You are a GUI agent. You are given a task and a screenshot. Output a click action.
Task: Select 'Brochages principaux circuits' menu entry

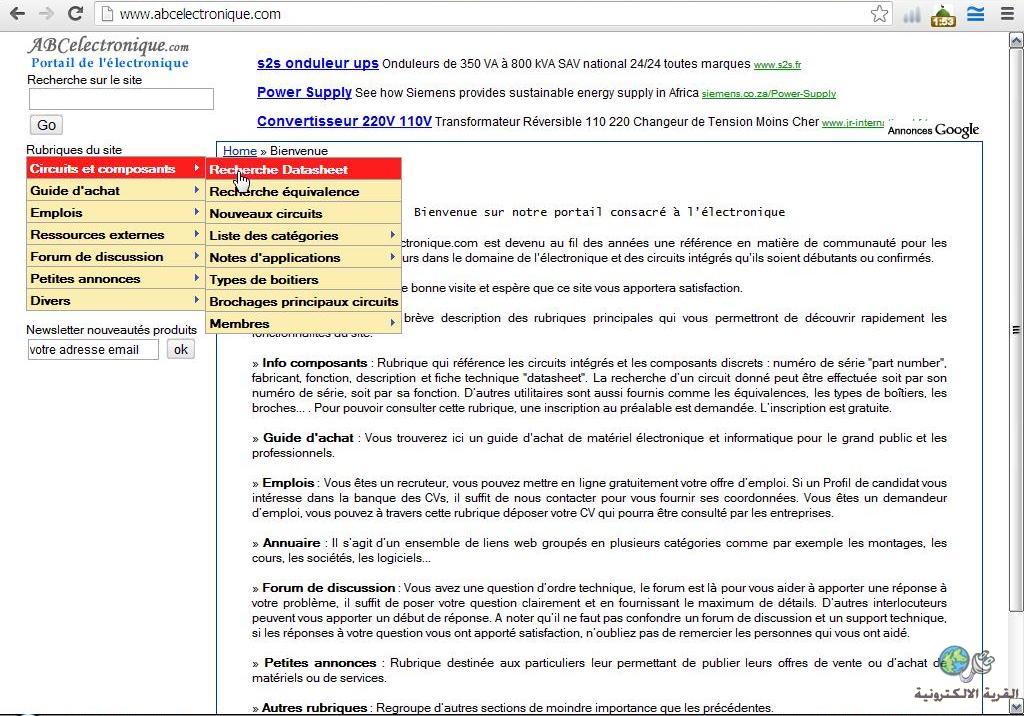click(303, 302)
